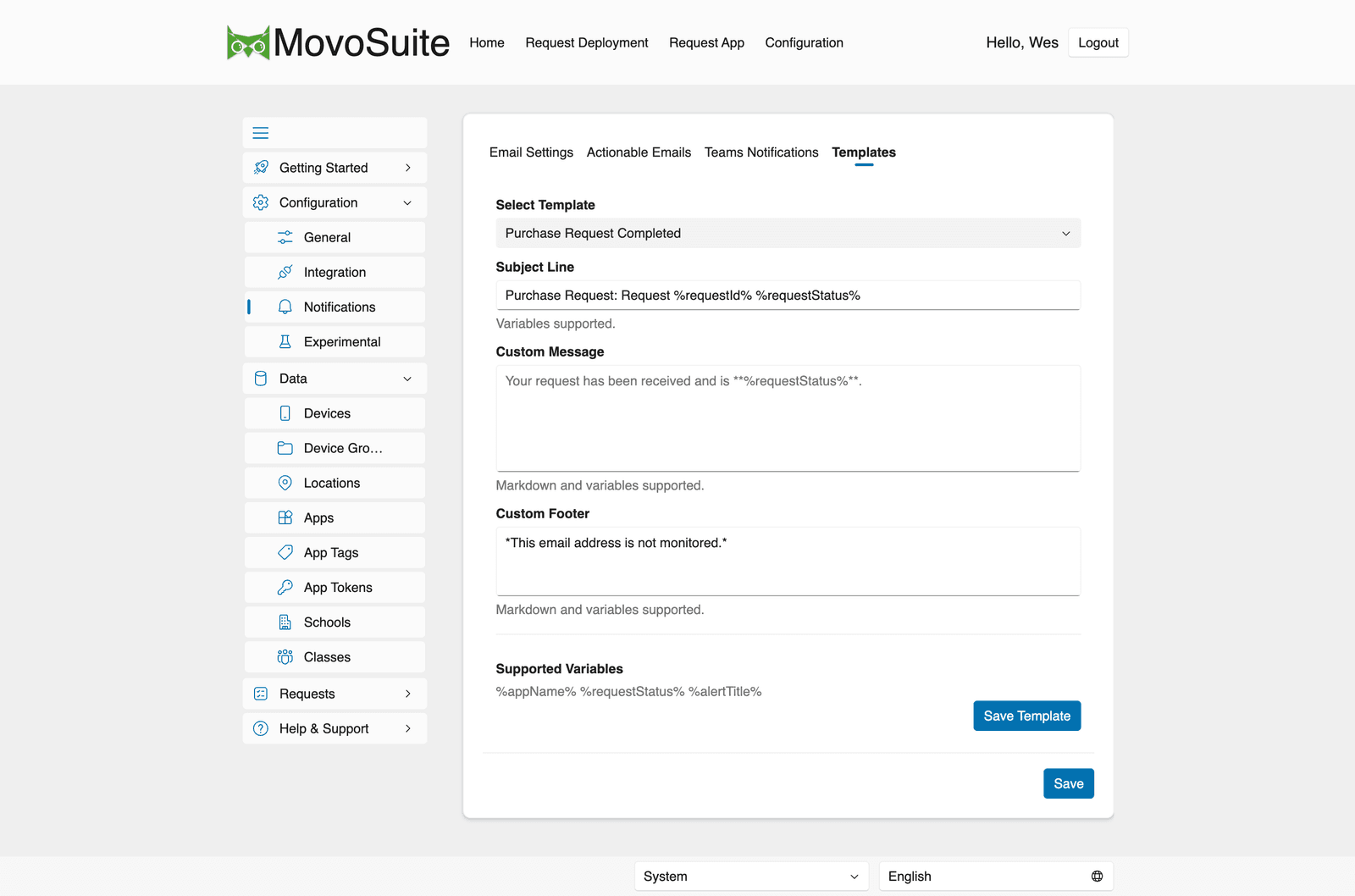This screenshot has width=1355, height=896.
Task: Click the Locations pin icon
Action: (x=285, y=483)
